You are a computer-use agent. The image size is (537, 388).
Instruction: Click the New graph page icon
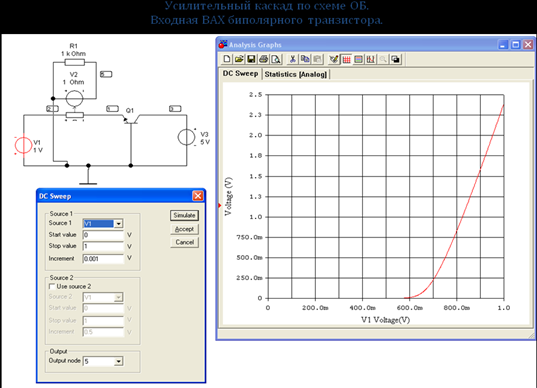point(227,59)
